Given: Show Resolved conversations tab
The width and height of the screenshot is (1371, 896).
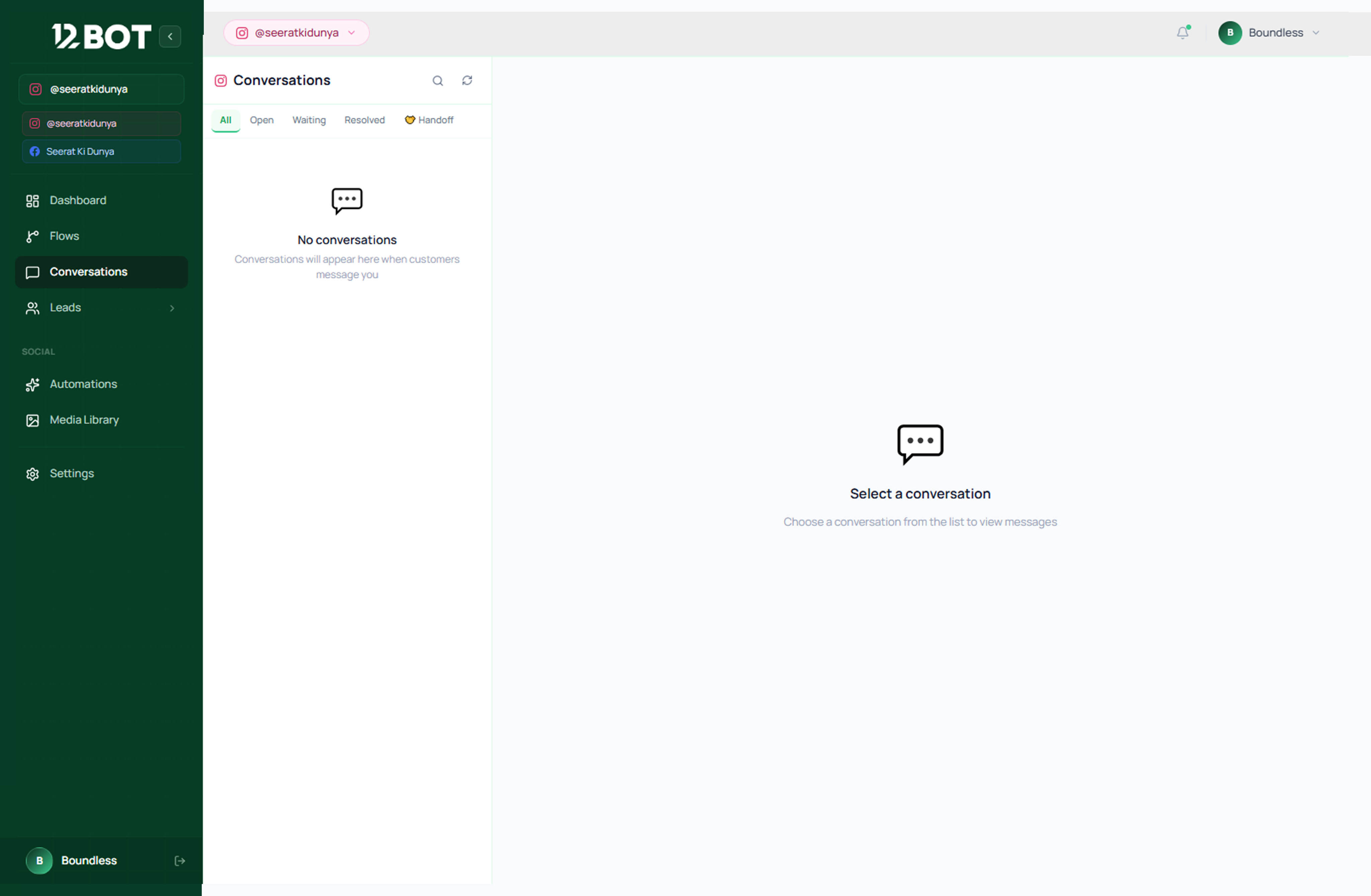Looking at the screenshot, I should [x=365, y=120].
